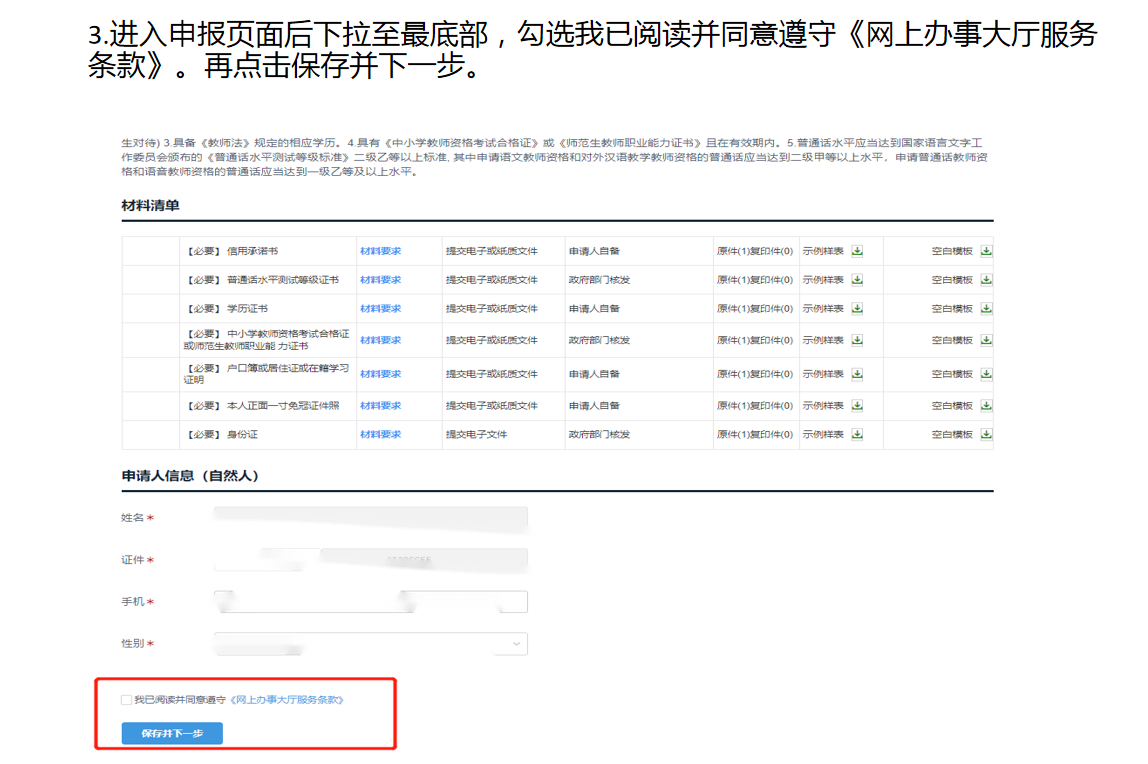Click the 姓名 input field

370,518
